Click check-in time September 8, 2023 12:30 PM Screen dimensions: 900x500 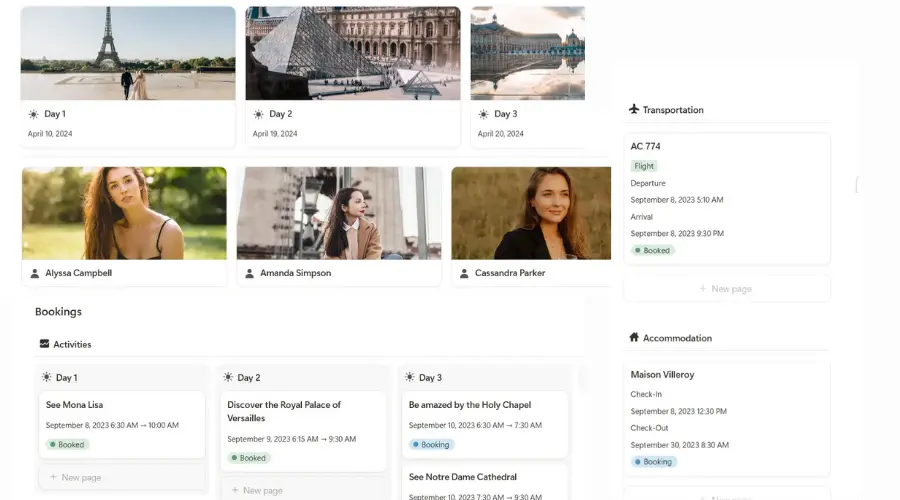coord(678,412)
